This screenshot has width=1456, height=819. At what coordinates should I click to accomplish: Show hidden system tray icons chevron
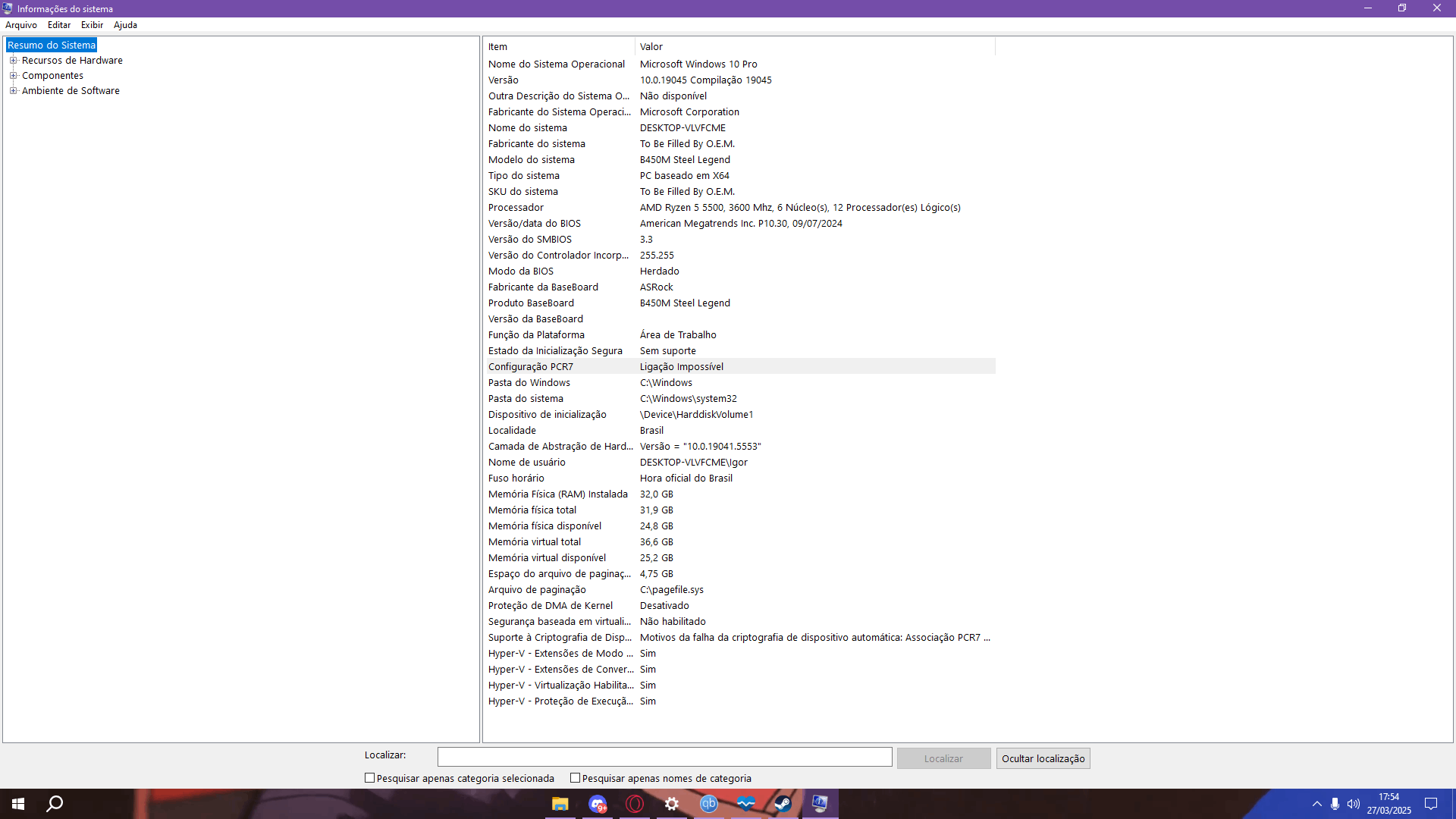pyautogui.click(x=1317, y=804)
